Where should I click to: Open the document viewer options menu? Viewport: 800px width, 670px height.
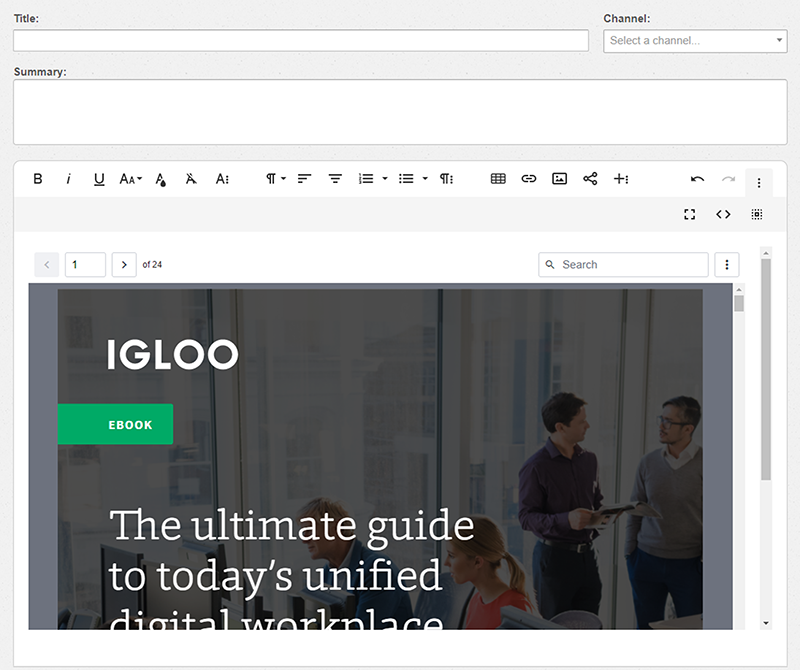[x=727, y=265]
